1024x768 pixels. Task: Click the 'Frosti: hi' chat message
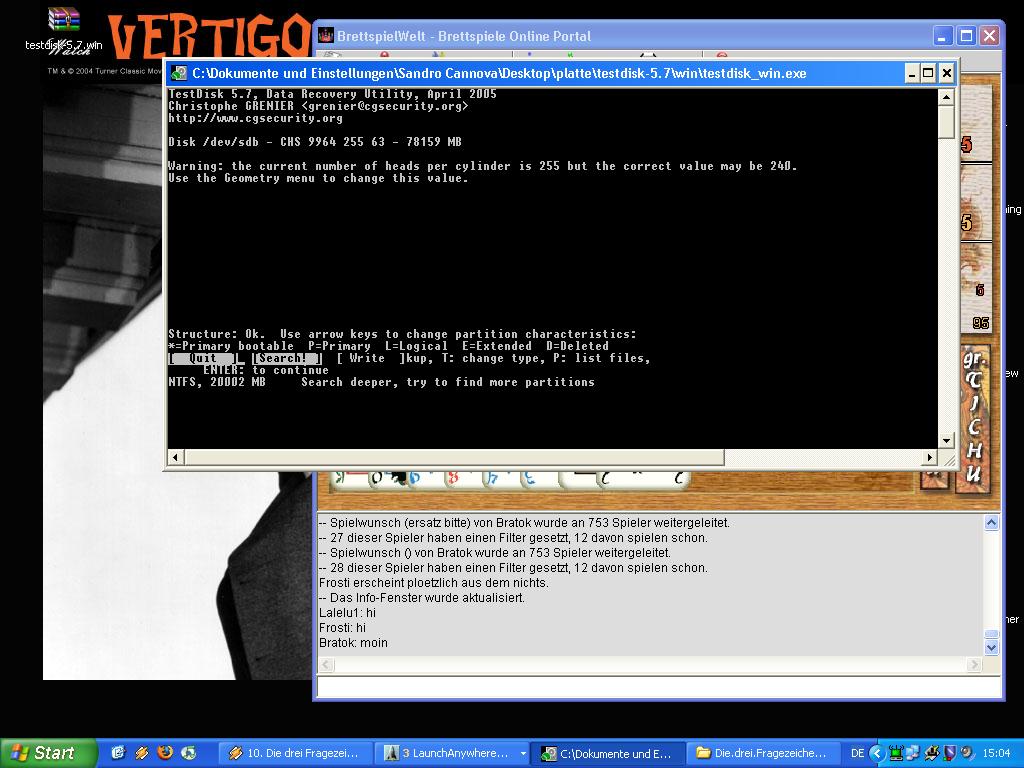pos(343,628)
